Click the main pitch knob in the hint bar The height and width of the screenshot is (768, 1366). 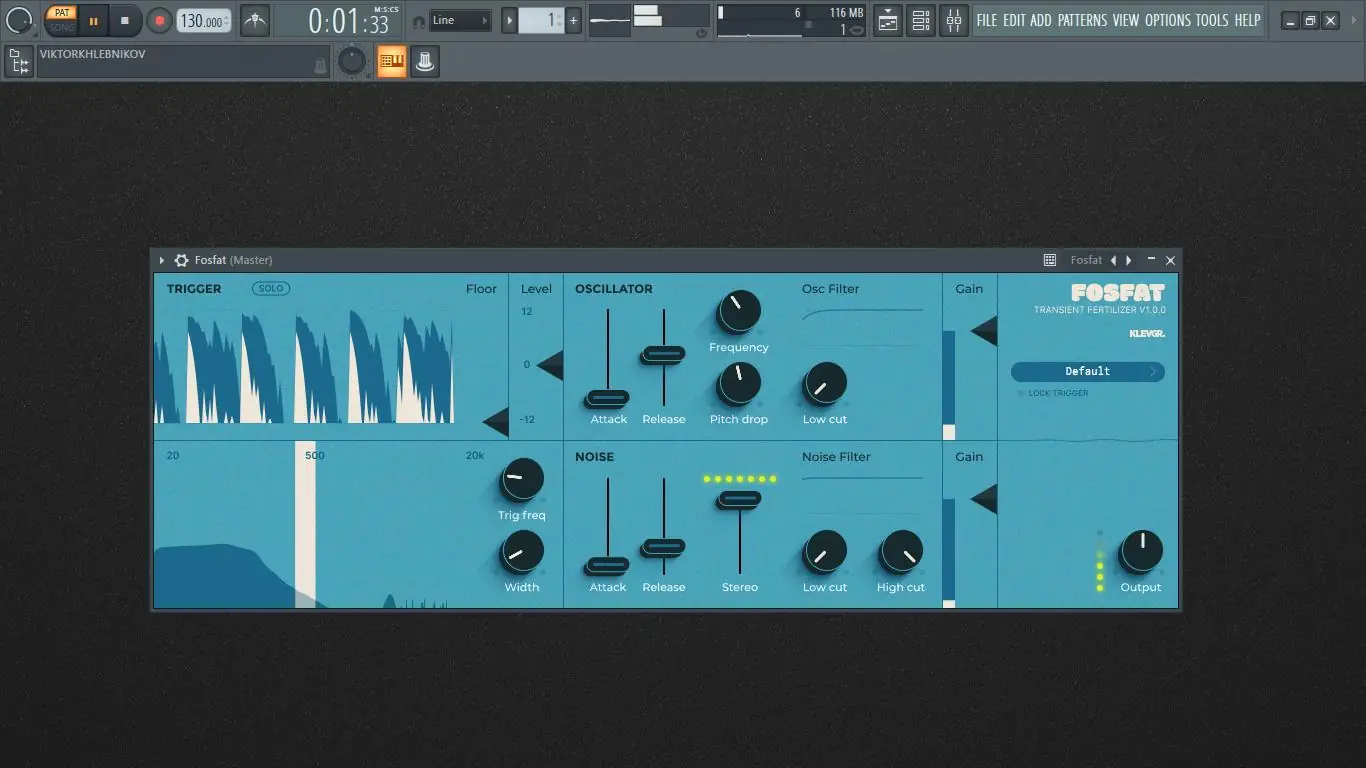(352, 62)
